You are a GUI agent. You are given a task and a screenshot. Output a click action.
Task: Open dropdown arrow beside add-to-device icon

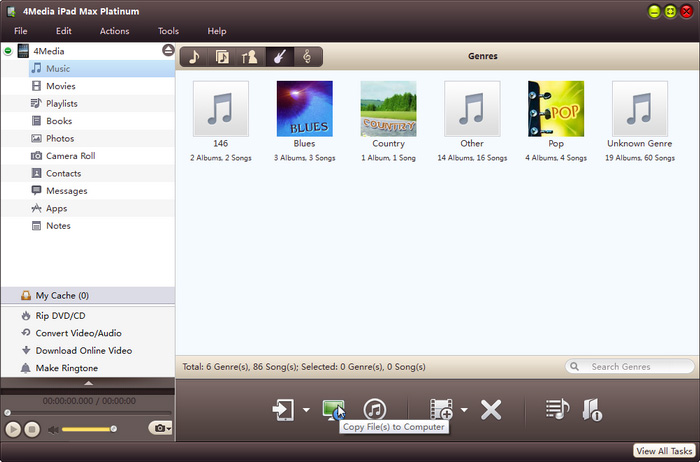304,410
